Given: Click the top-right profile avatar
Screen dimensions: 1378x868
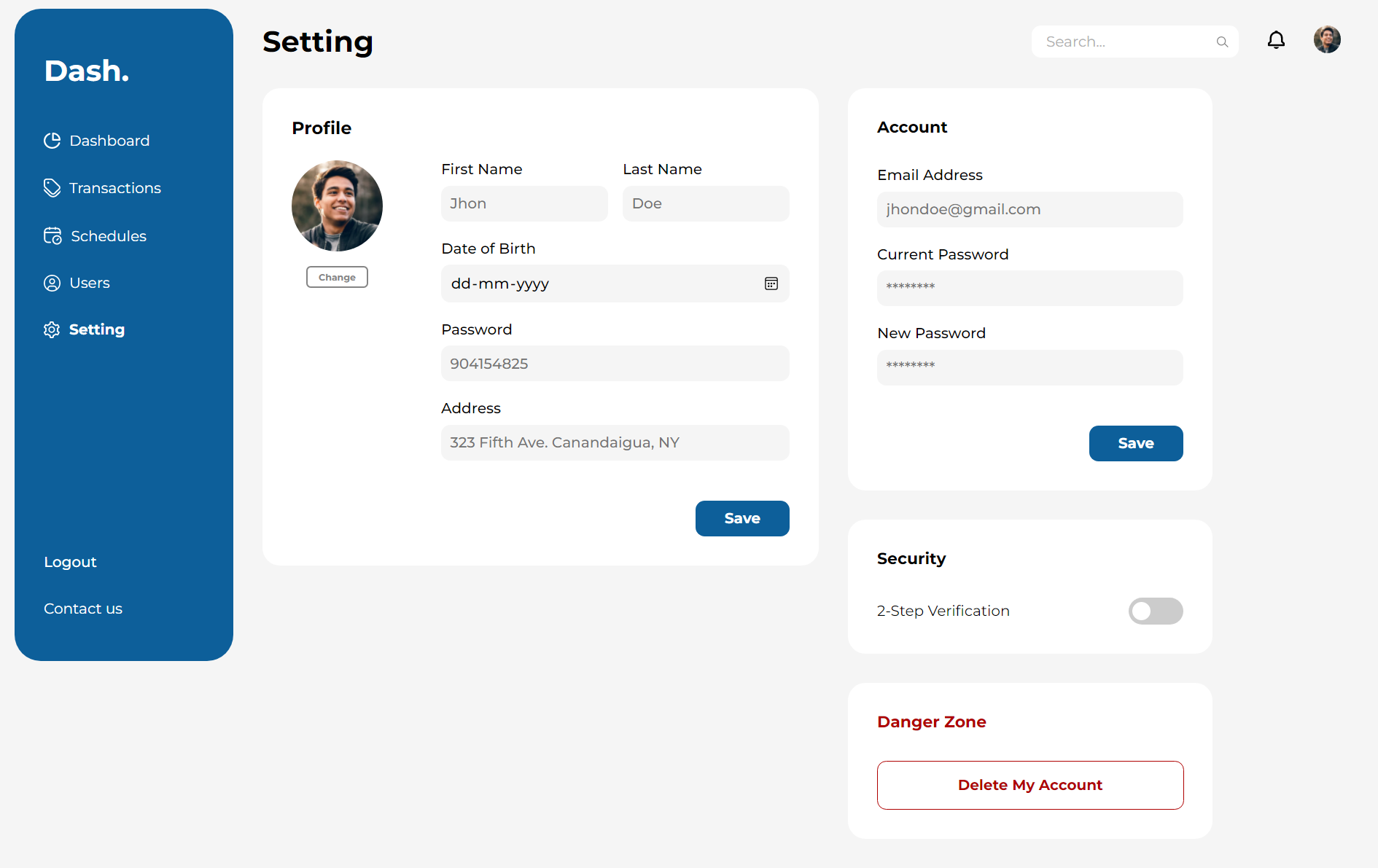Looking at the screenshot, I should click(1327, 39).
